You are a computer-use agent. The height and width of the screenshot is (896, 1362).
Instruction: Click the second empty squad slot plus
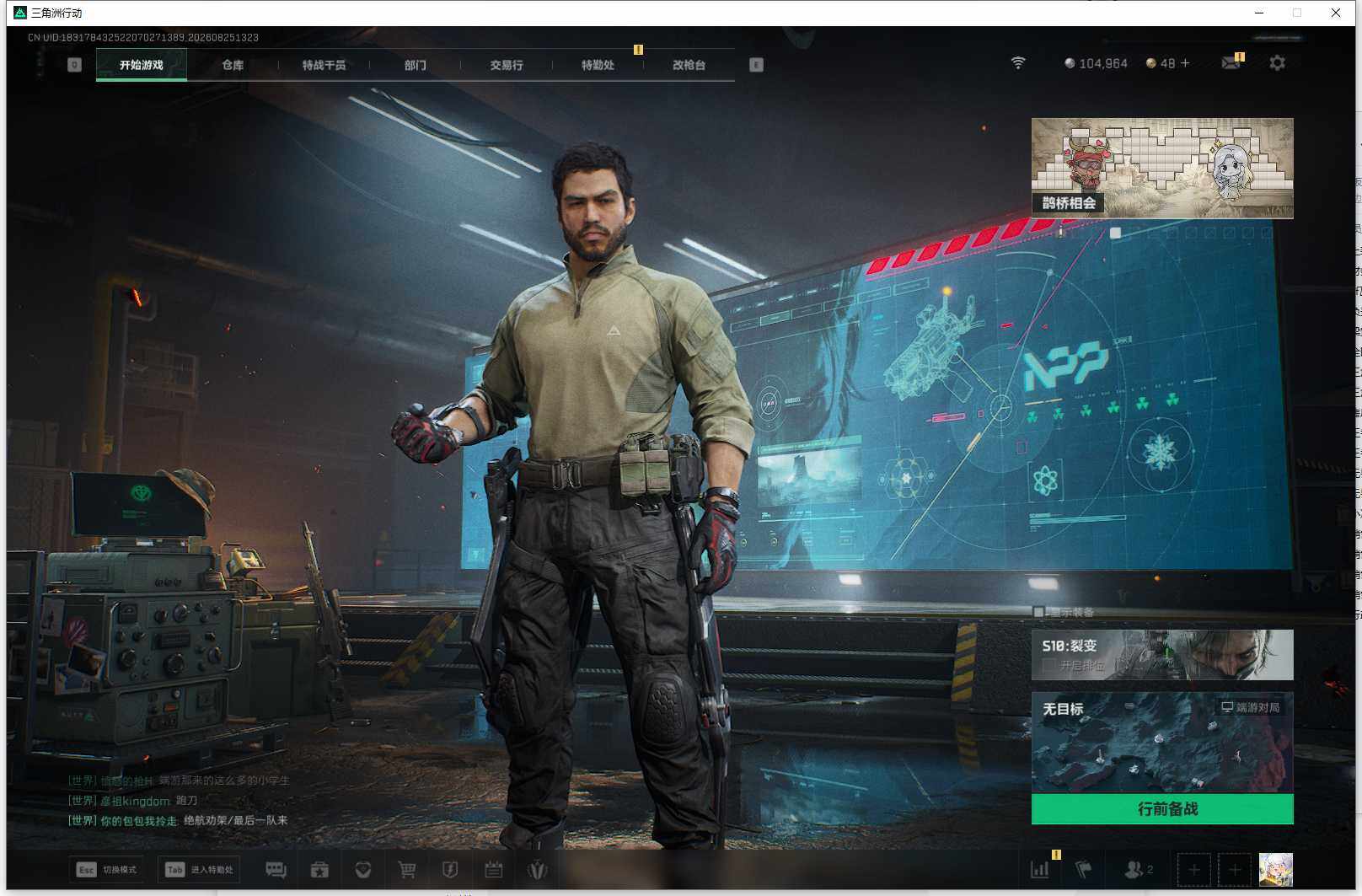click(x=1235, y=869)
